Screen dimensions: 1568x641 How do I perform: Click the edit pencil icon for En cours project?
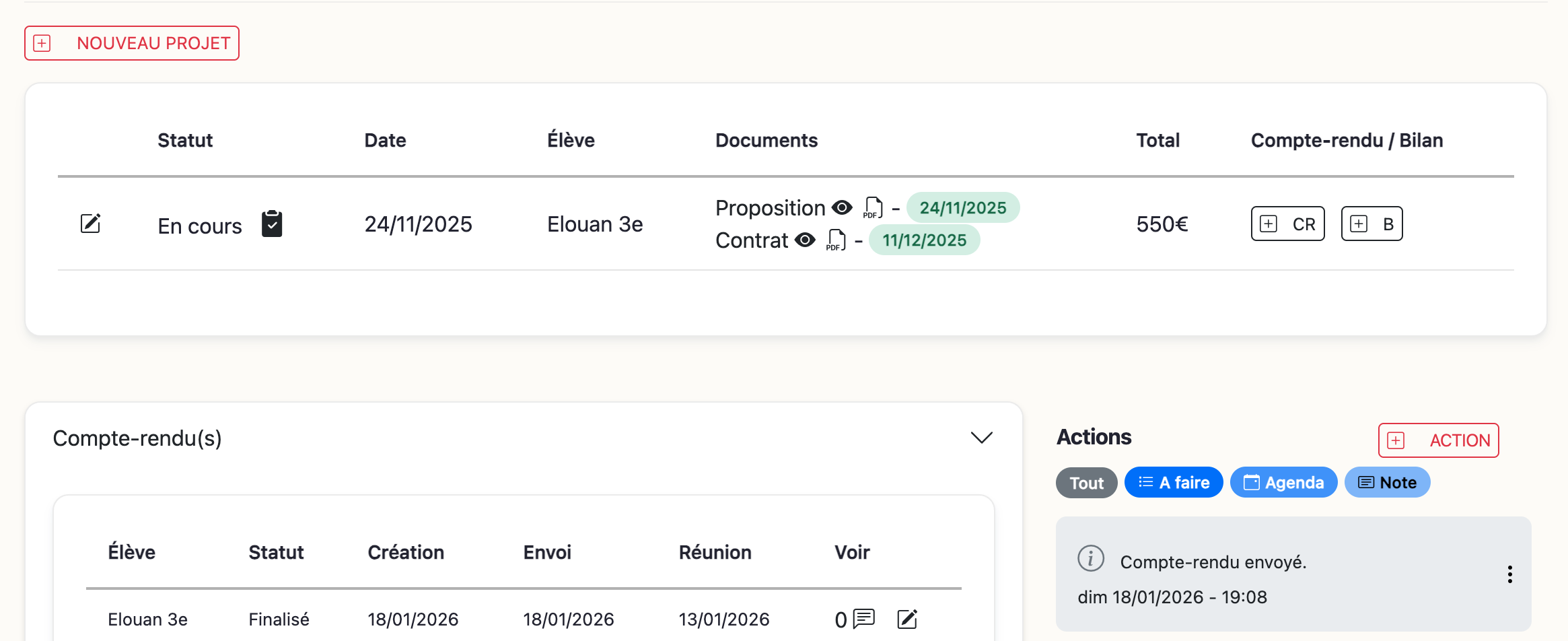pyautogui.click(x=90, y=224)
